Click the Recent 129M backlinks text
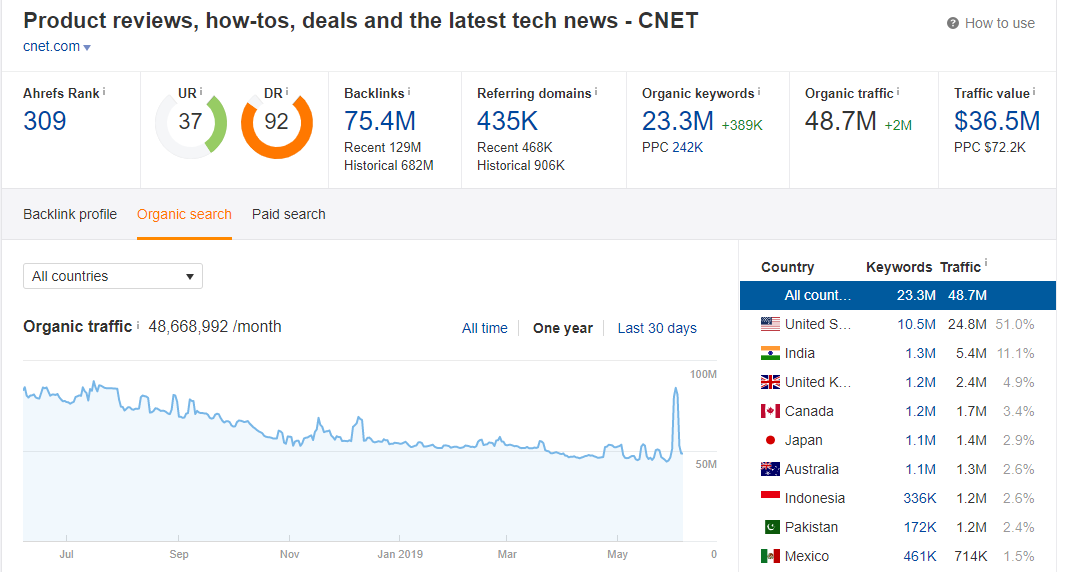Image resolution: width=1073 pixels, height=572 pixels. [x=383, y=147]
